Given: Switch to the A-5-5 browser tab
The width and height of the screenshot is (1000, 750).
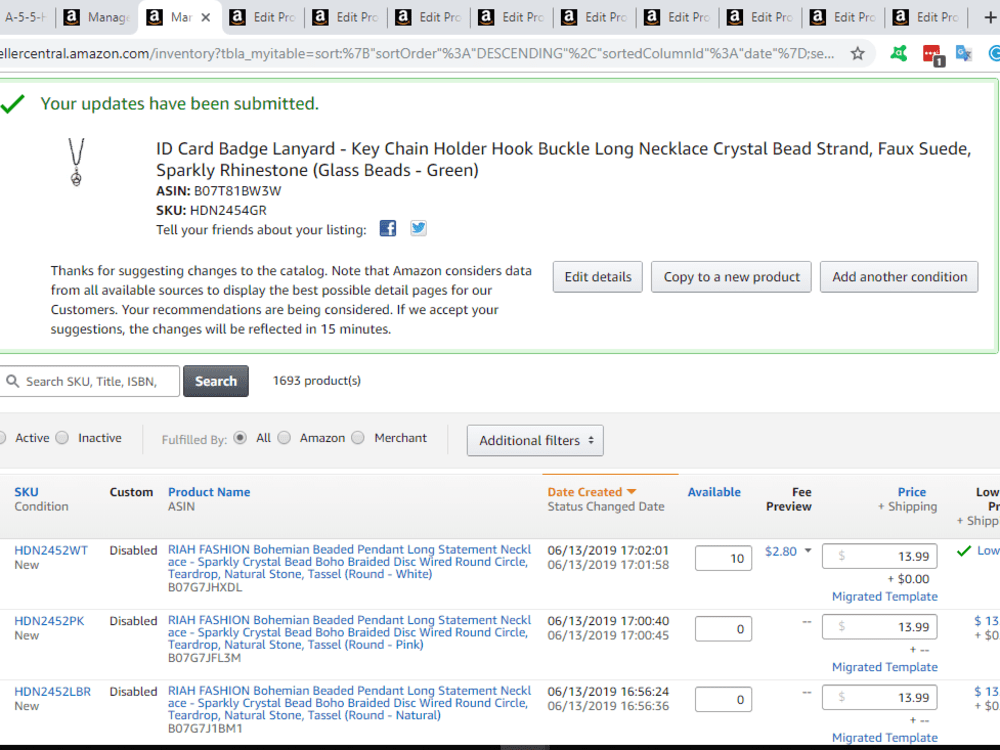Looking at the screenshot, I should coord(26,17).
